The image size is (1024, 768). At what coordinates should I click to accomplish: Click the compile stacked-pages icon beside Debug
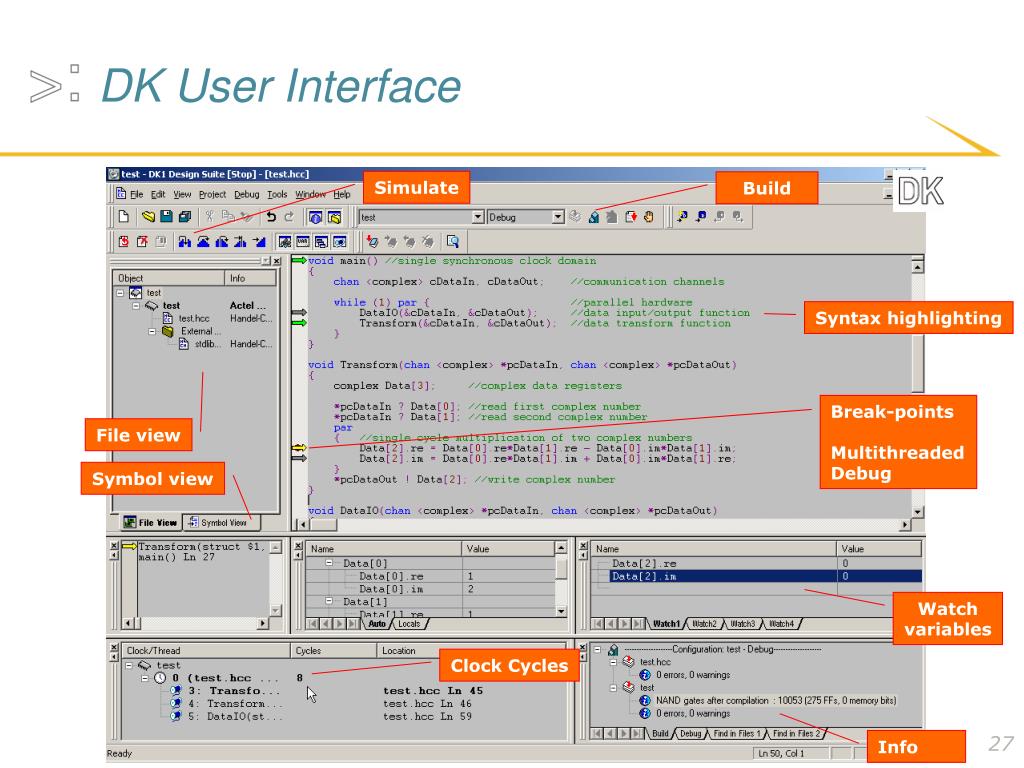coord(575,217)
